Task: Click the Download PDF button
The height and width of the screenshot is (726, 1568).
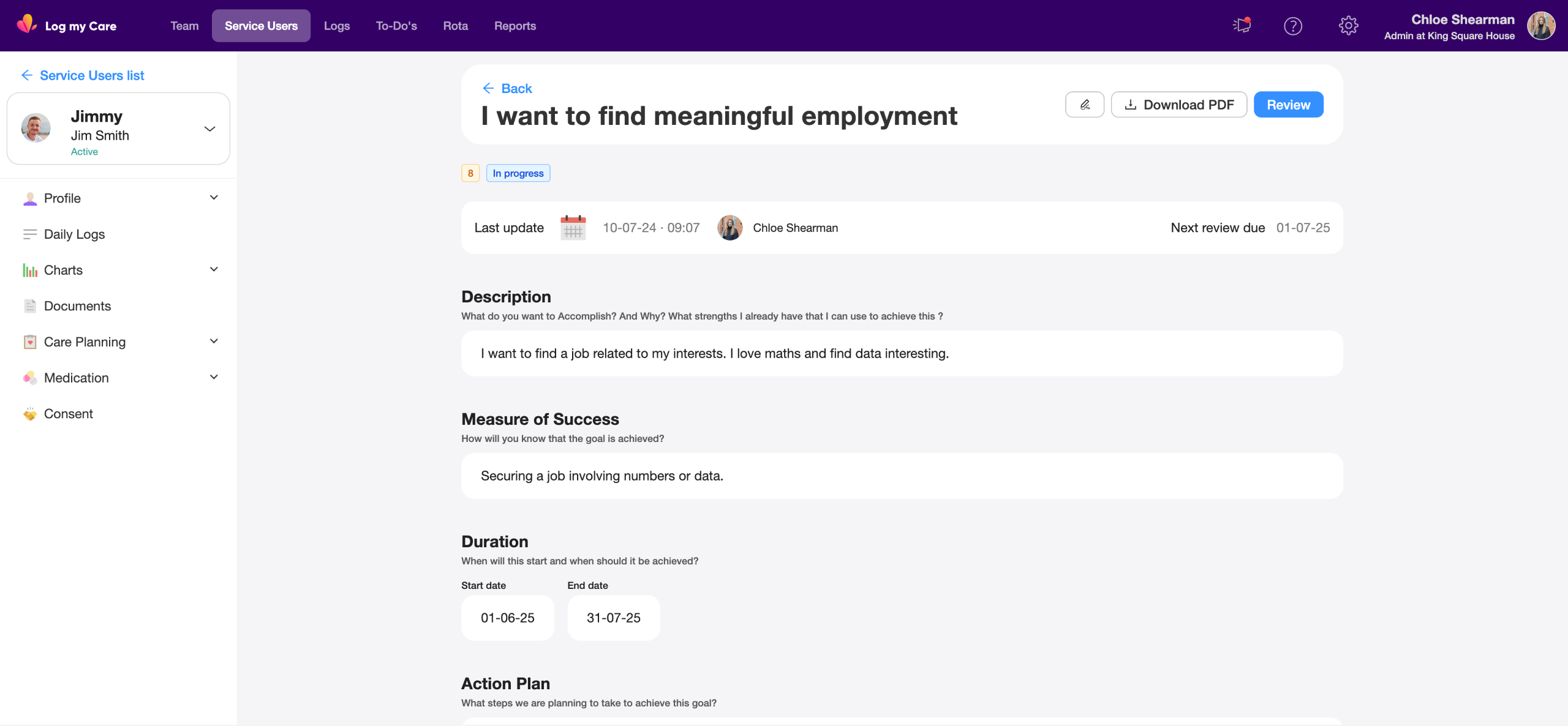Action: point(1178,105)
